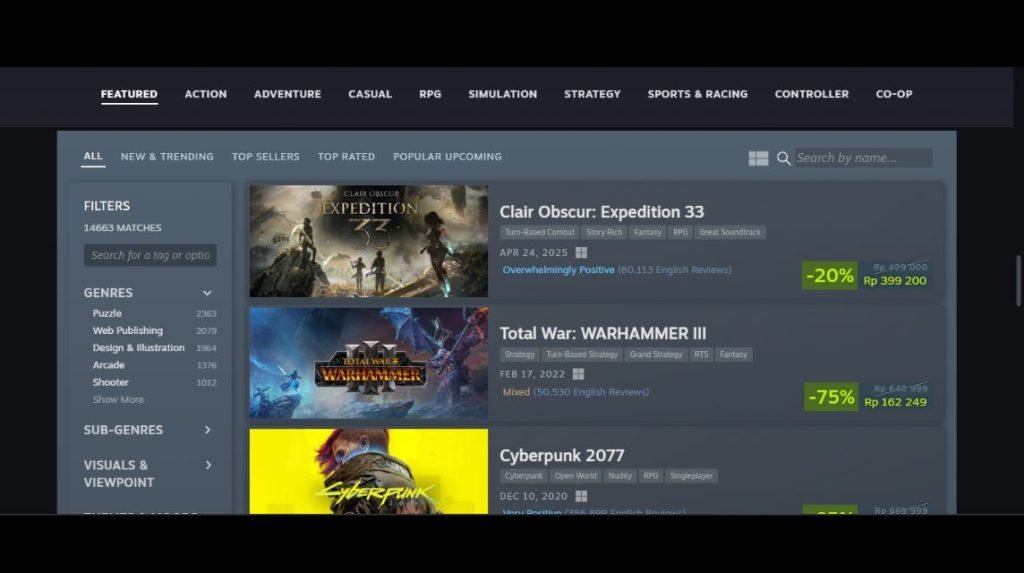Focus the Search for a tag field

pos(150,255)
